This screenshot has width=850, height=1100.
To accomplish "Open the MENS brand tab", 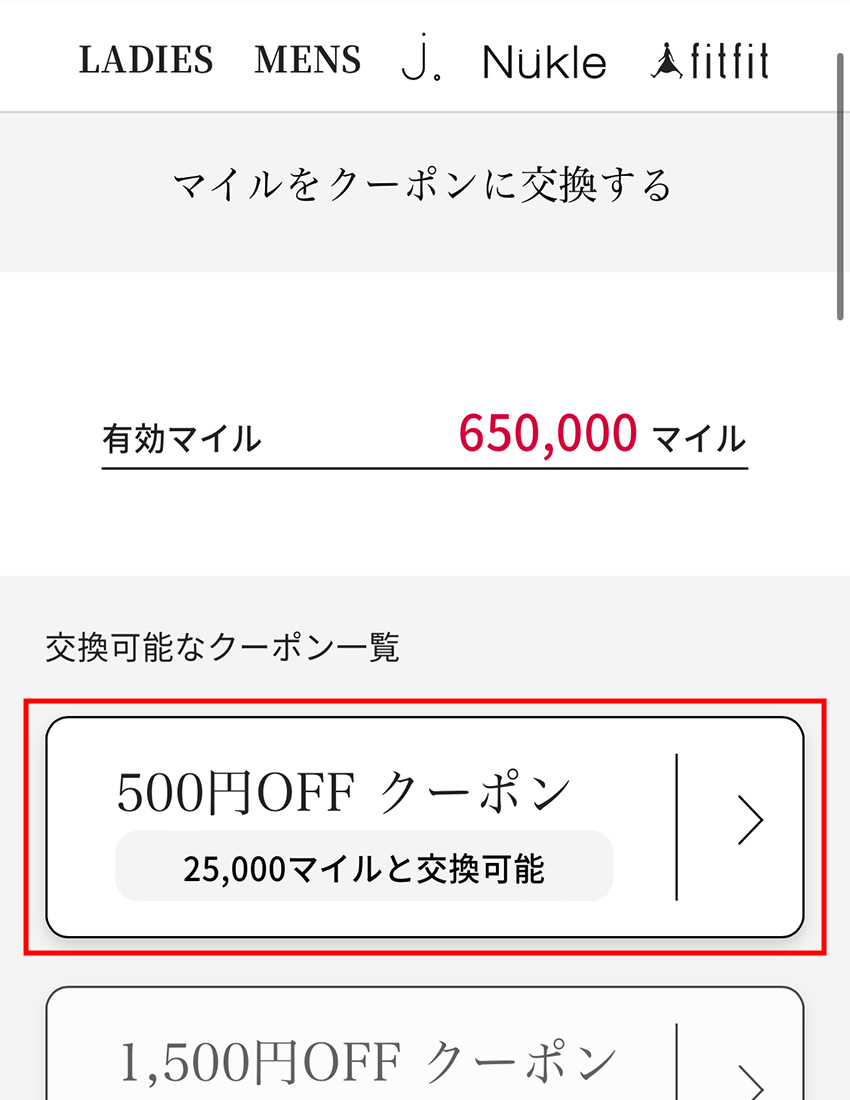I will (308, 60).
